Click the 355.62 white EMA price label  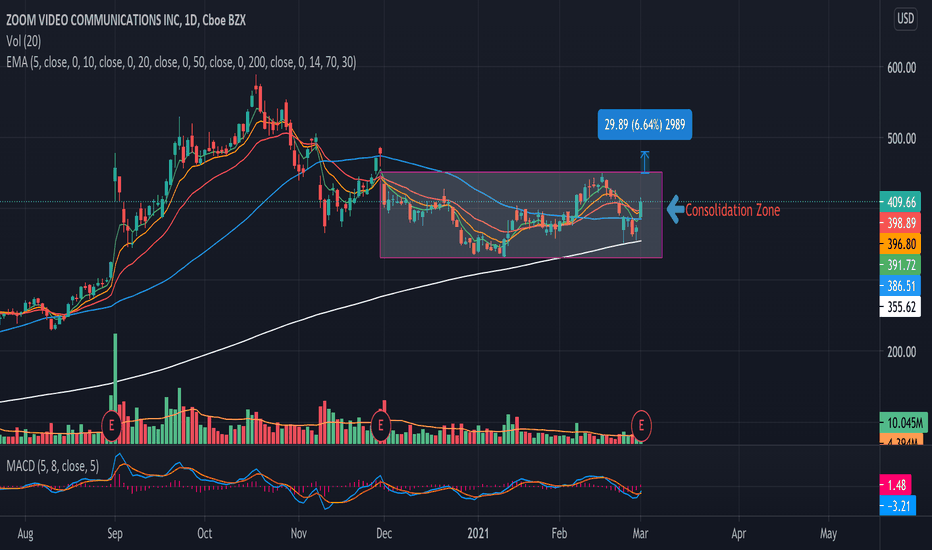[x=900, y=307]
